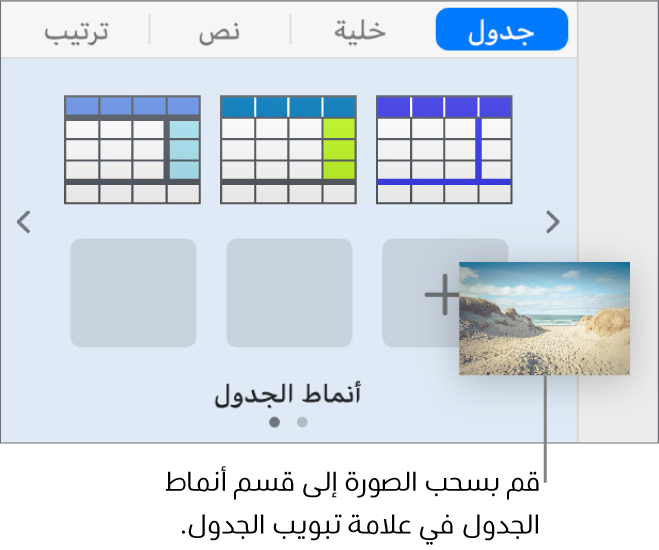The width and height of the screenshot is (659, 550).
Task: Click the callout line below the beach photo
Action: pos(546,420)
